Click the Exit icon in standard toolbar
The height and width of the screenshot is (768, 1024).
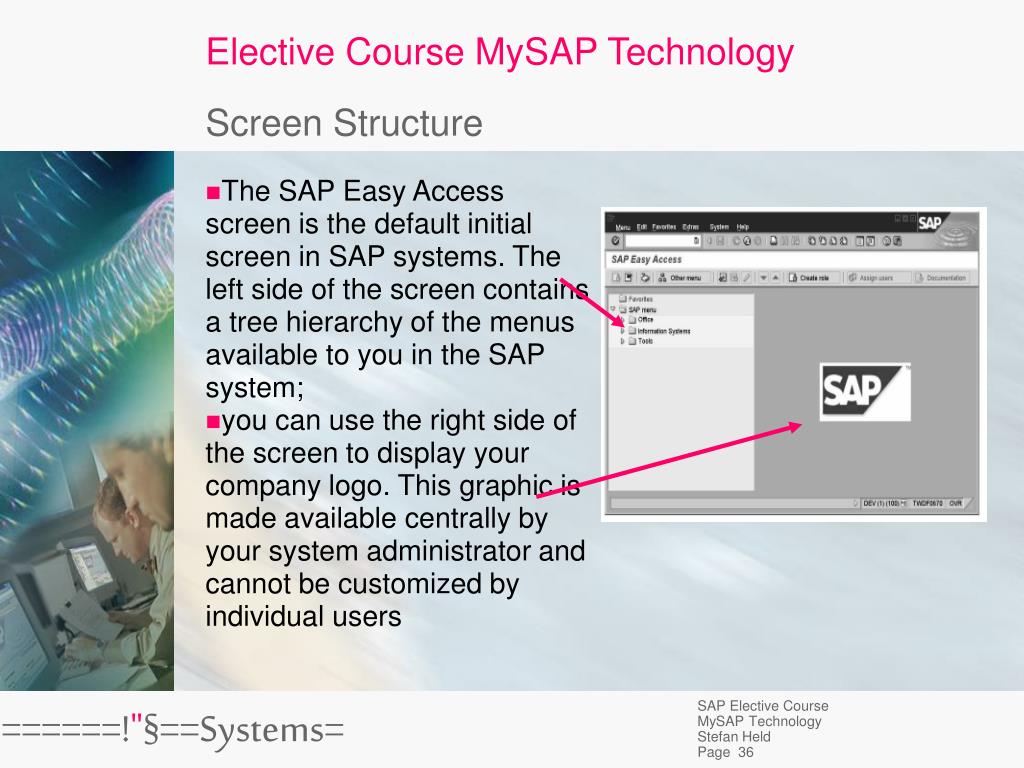coord(747,241)
